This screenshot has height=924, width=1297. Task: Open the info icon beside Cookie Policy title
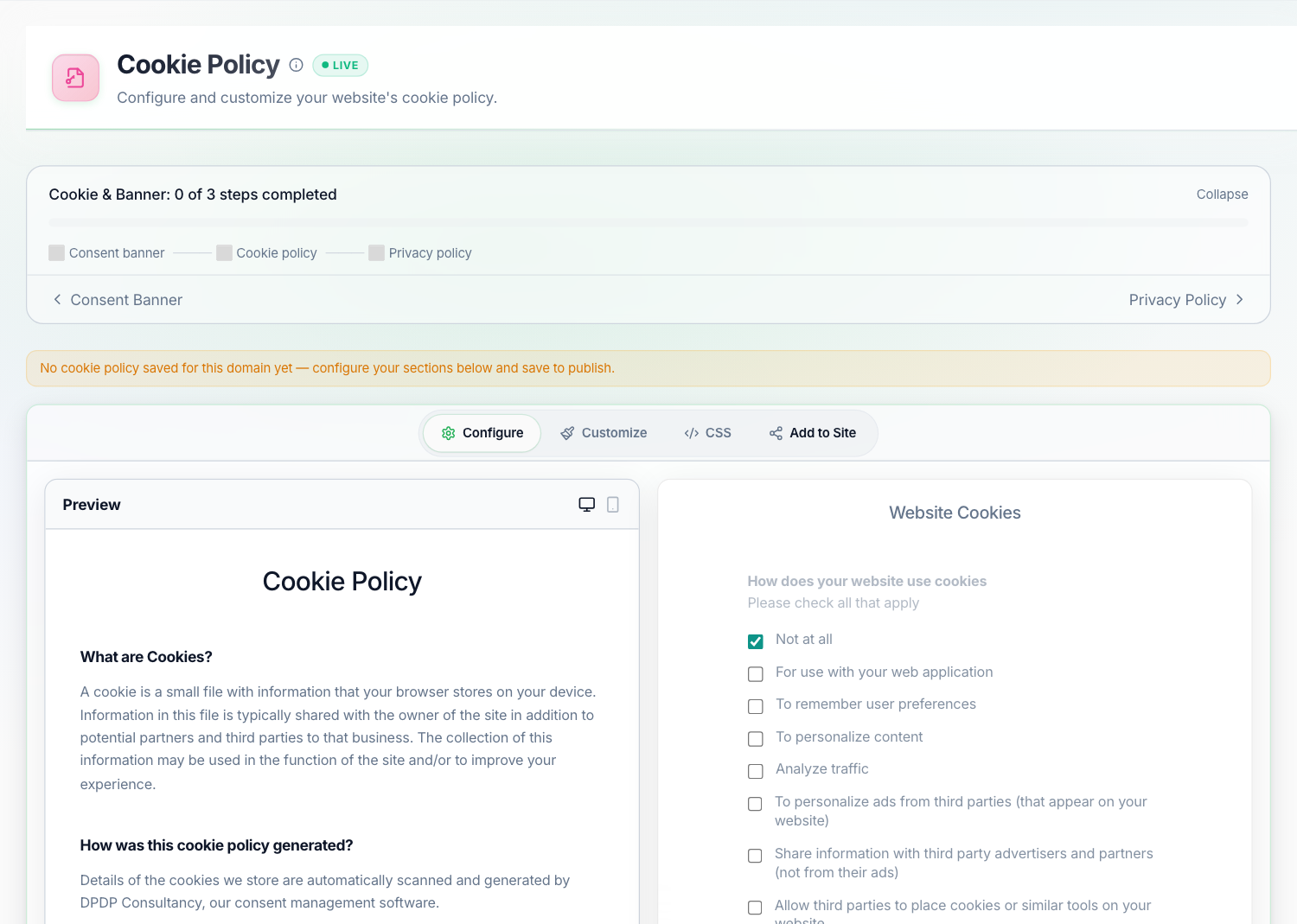(x=296, y=65)
